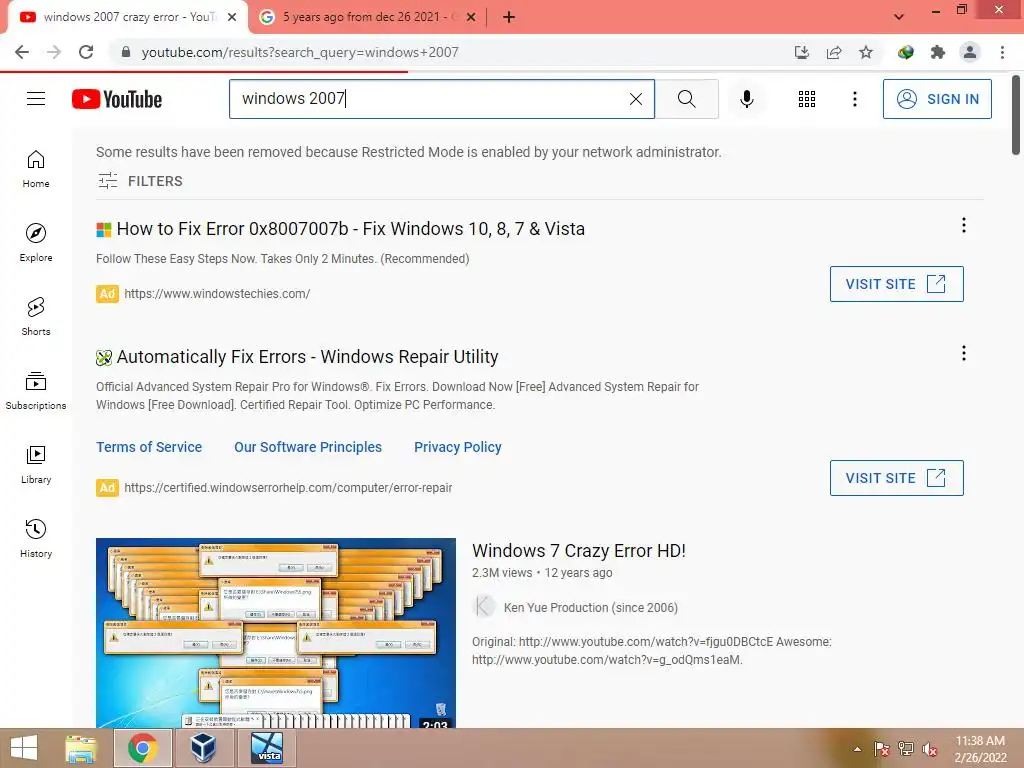Click the windowstechies.com ad URL
1024x768 pixels.
[x=217, y=294]
